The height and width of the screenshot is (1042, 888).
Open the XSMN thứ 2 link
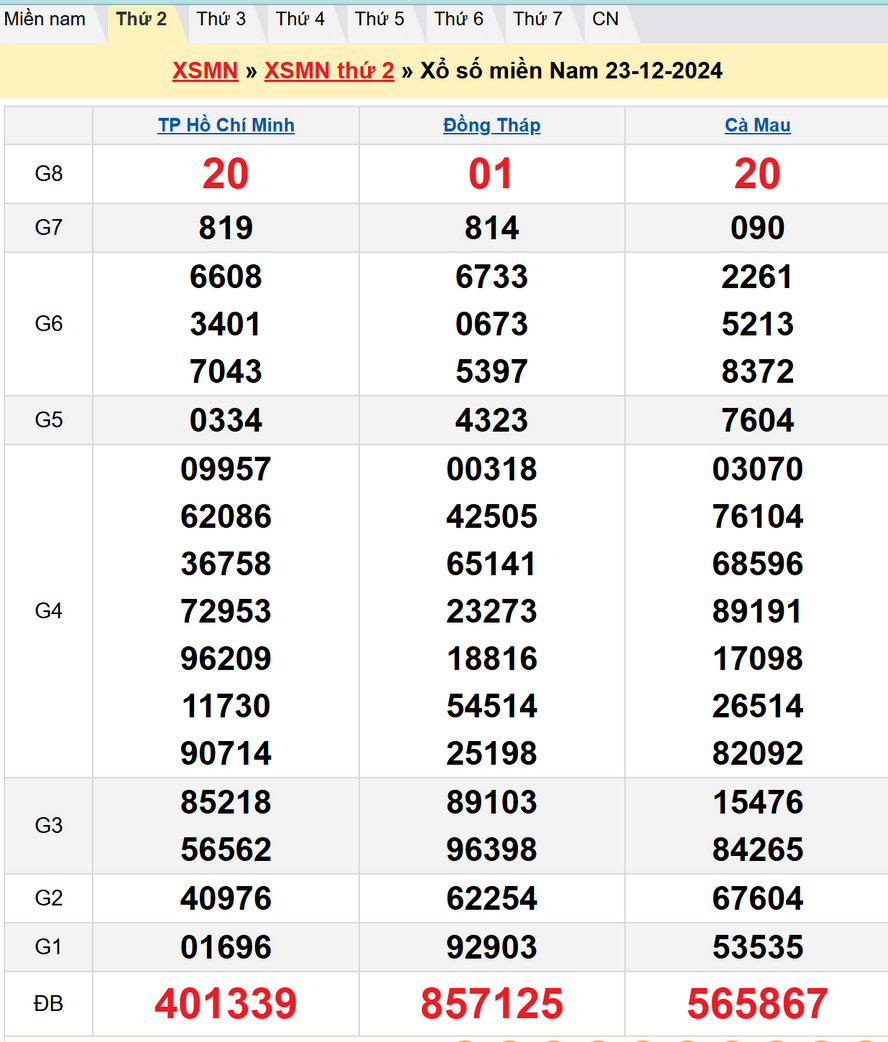click(329, 71)
